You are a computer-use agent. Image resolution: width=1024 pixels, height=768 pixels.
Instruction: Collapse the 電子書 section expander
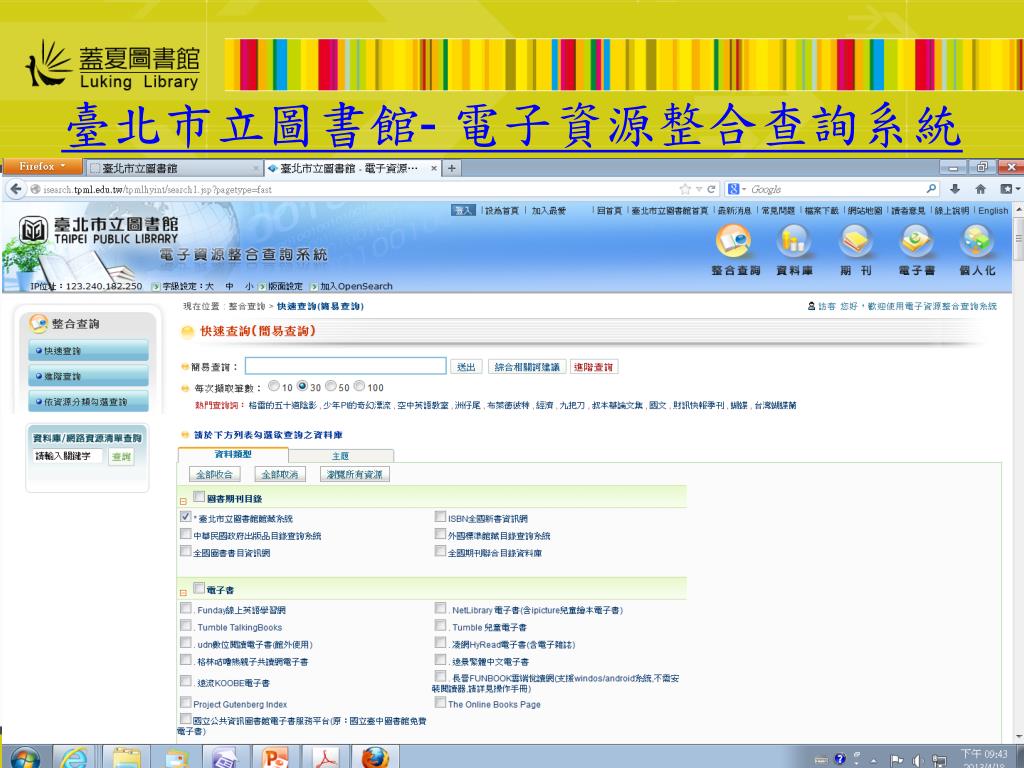click(184, 593)
